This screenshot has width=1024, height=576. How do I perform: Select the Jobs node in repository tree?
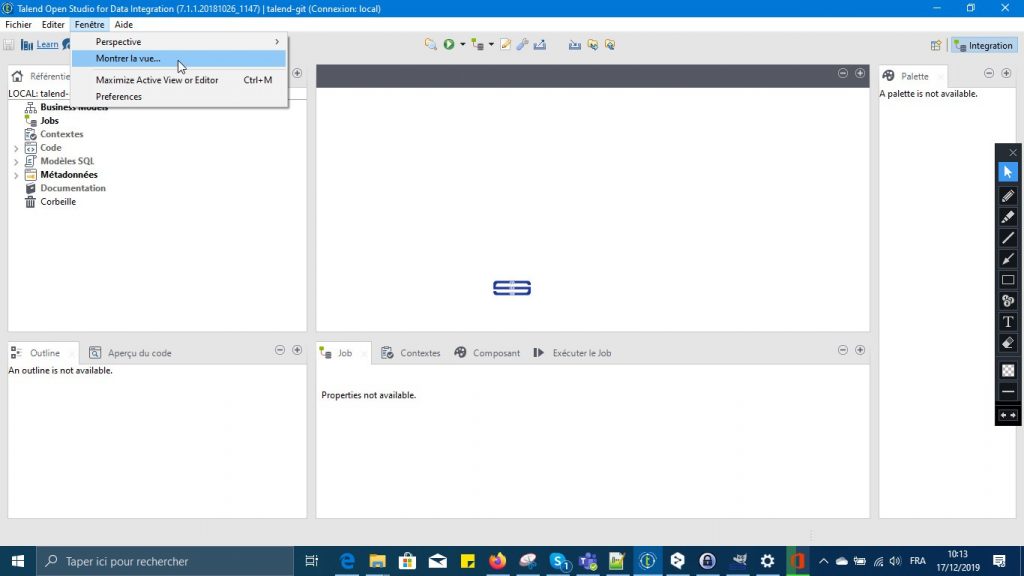click(50, 120)
